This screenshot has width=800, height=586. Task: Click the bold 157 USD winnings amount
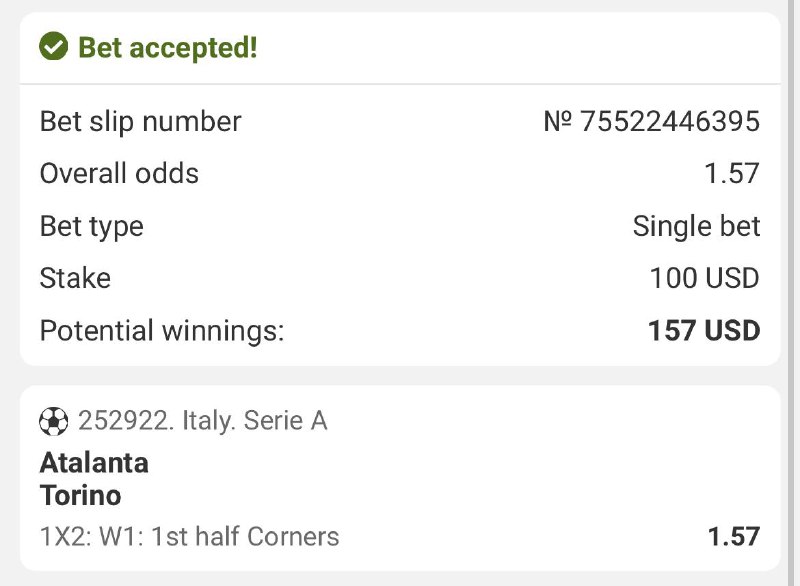704,331
